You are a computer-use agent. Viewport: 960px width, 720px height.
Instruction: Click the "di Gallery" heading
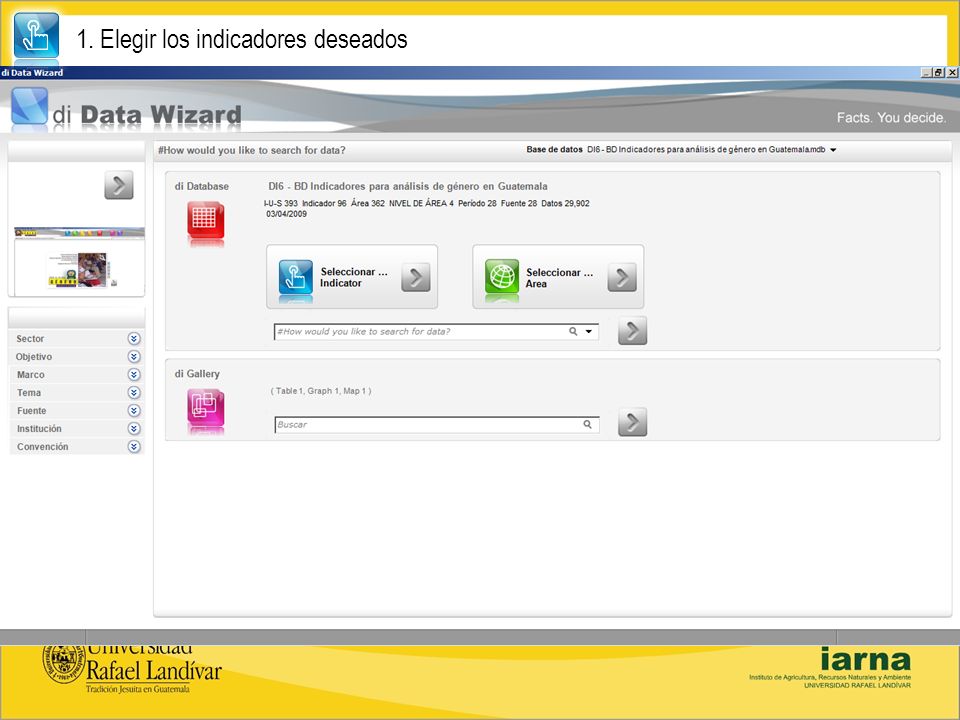point(197,373)
